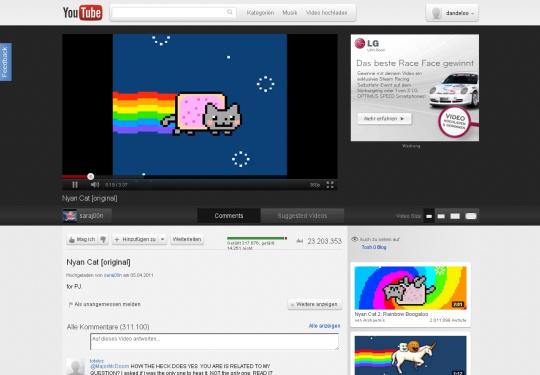540x375 pixels.
Task: Open Nyan Cat 2 Rainbow Boogaloo thumbnail
Action: point(411,288)
